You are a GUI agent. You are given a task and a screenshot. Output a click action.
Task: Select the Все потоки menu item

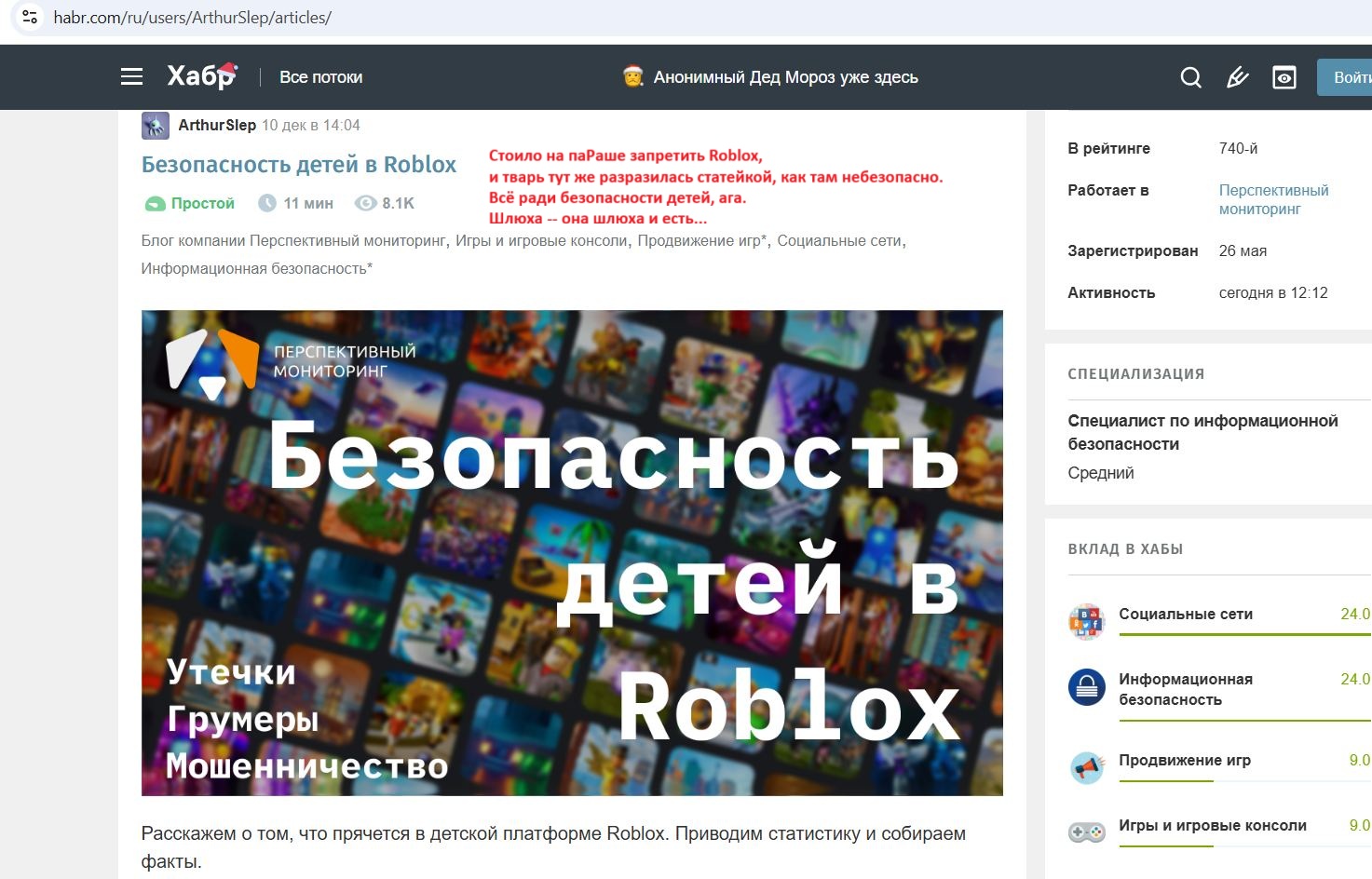(320, 77)
